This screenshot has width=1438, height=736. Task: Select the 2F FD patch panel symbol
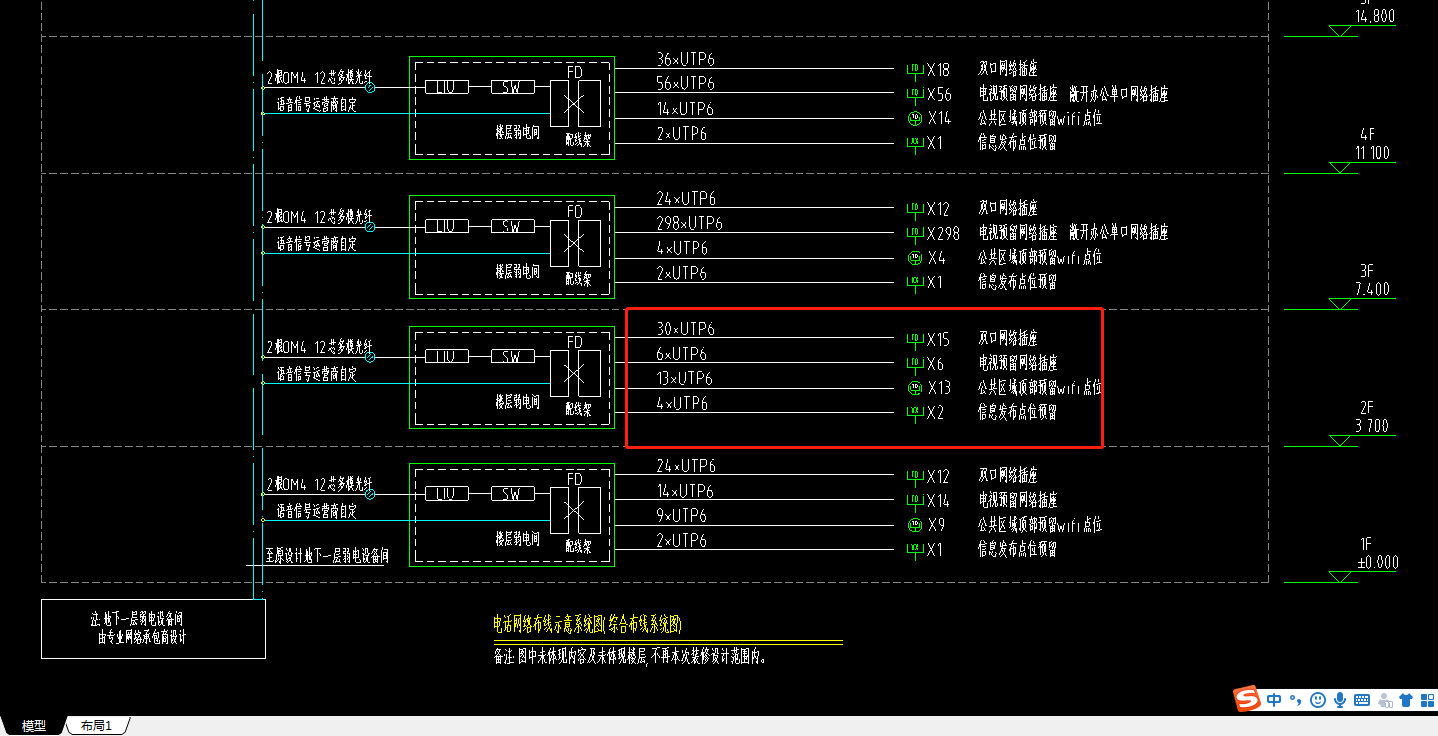(x=575, y=372)
